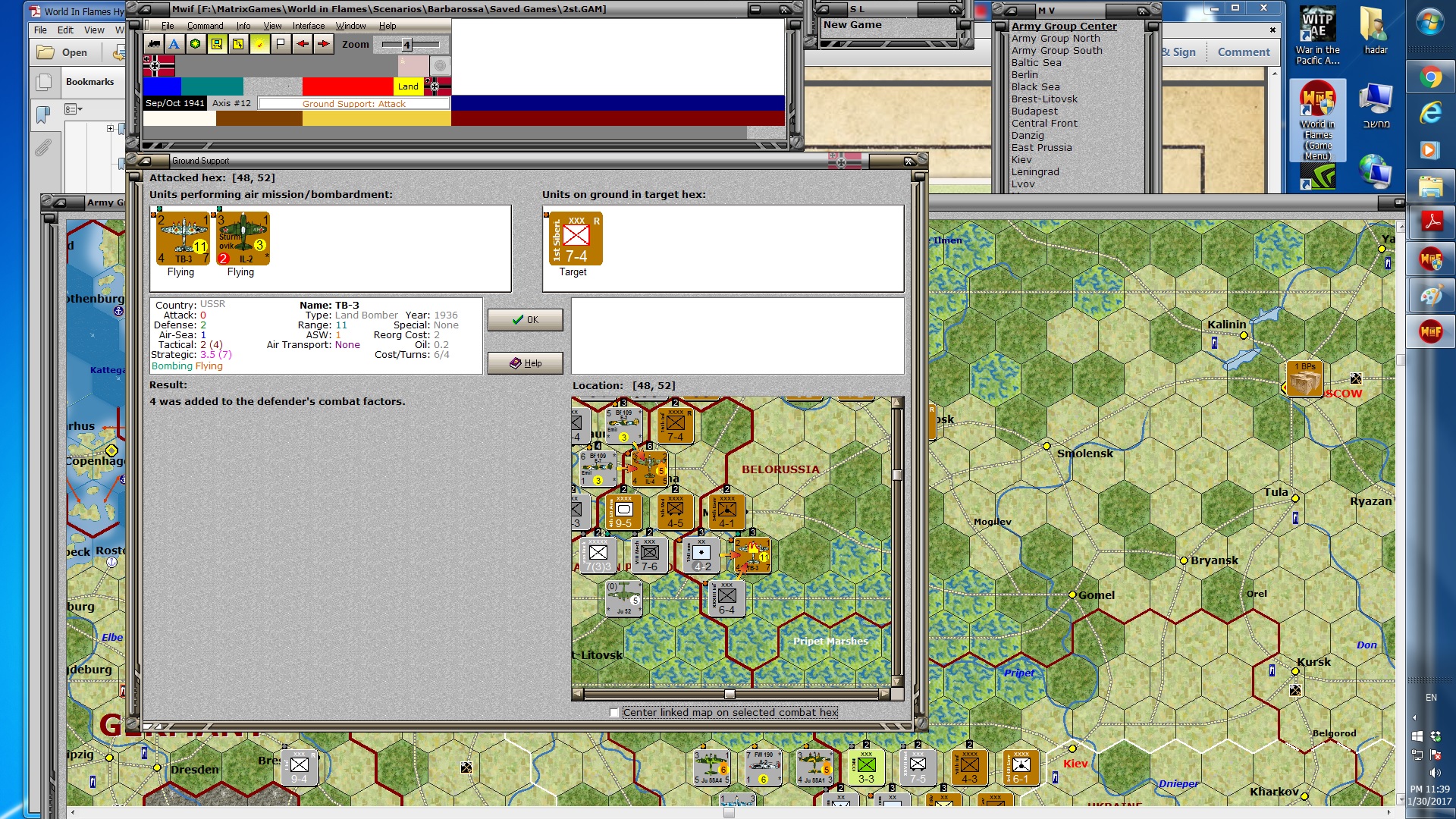Viewport: 1456px width, 819px height.
Task: Click the yellow stacked-counters toolbar icon
Action: (x=238, y=44)
